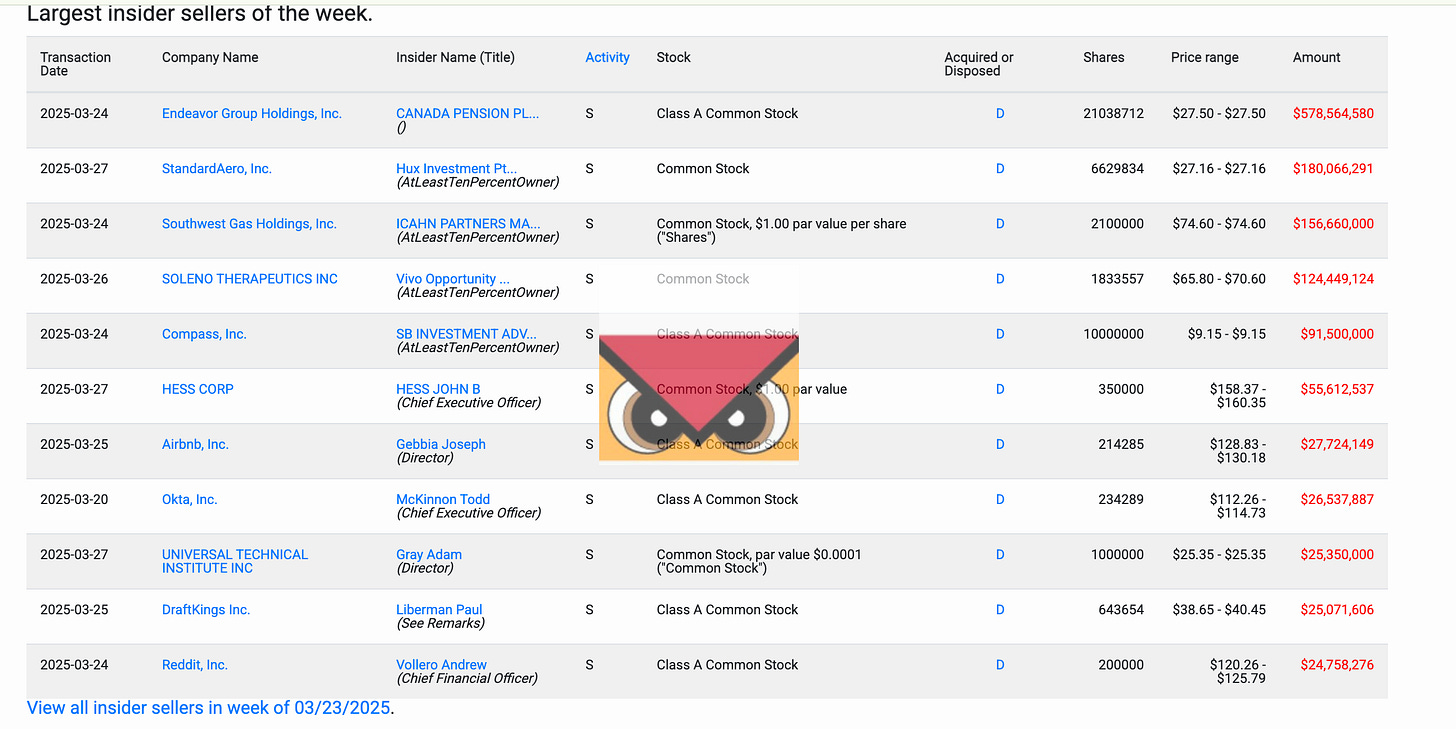Click the amount $25,350,000

click(x=1337, y=554)
